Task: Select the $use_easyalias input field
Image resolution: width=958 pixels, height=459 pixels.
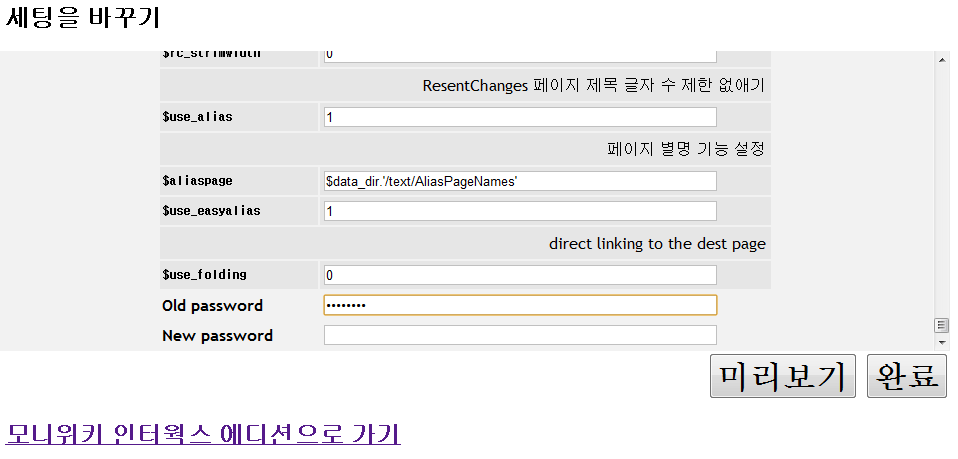Action: tap(520, 211)
